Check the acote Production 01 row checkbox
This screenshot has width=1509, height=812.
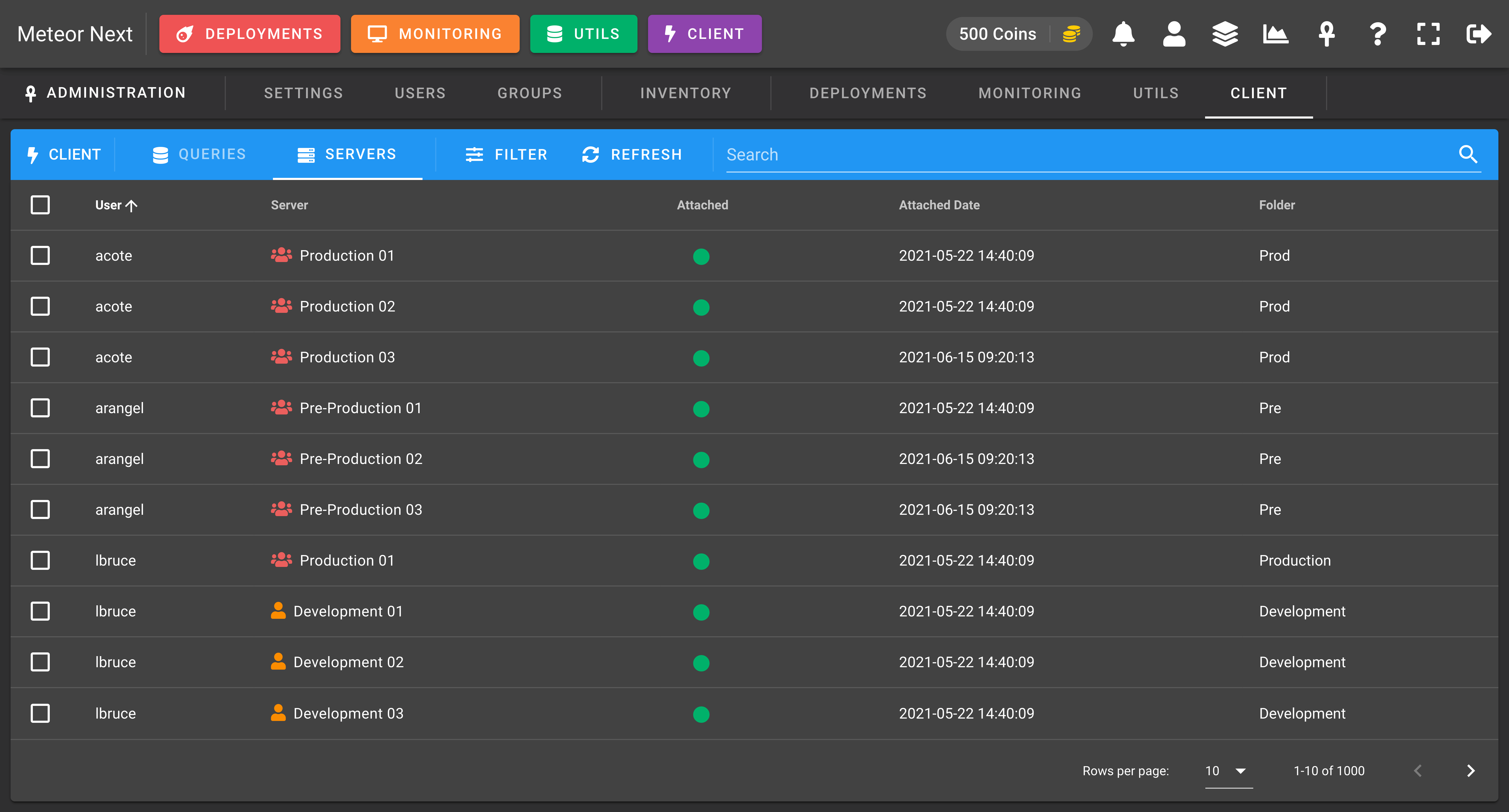point(40,255)
